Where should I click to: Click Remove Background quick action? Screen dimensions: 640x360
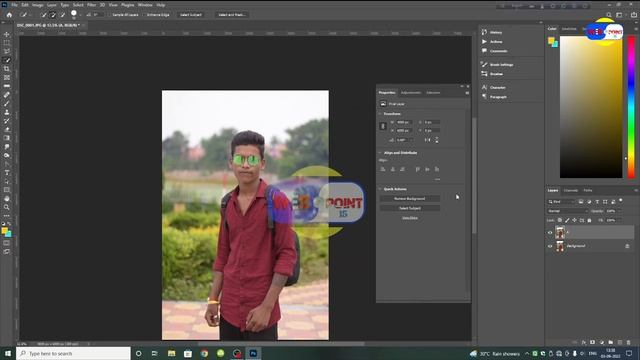[410, 199]
